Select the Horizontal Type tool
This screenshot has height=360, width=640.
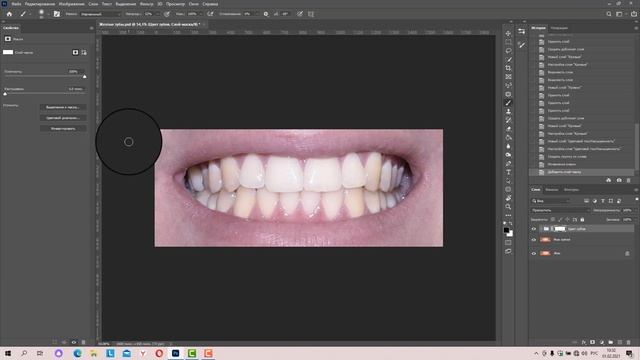pyautogui.click(x=508, y=172)
